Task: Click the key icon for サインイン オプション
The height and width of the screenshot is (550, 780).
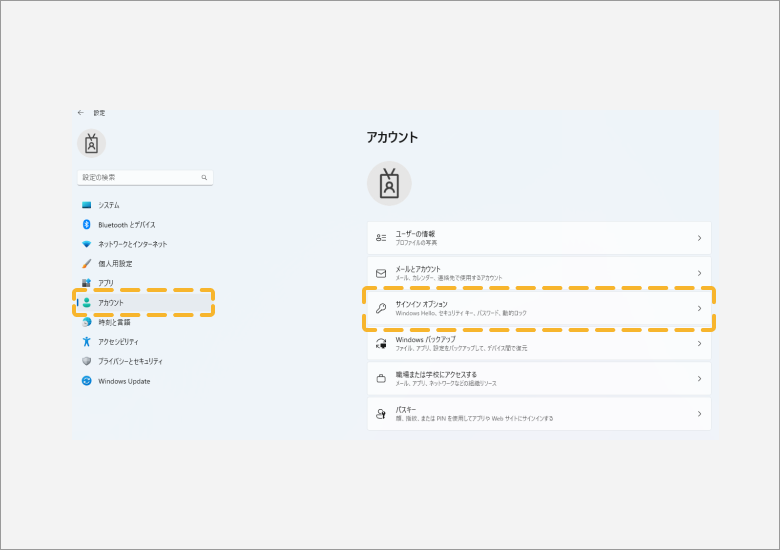Action: pos(381,308)
